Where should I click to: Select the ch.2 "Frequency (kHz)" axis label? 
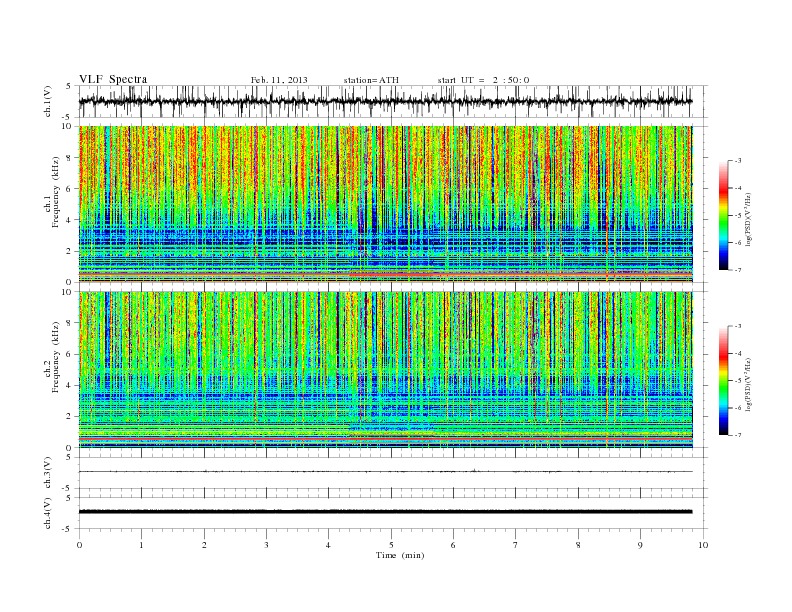[x=56, y=356]
